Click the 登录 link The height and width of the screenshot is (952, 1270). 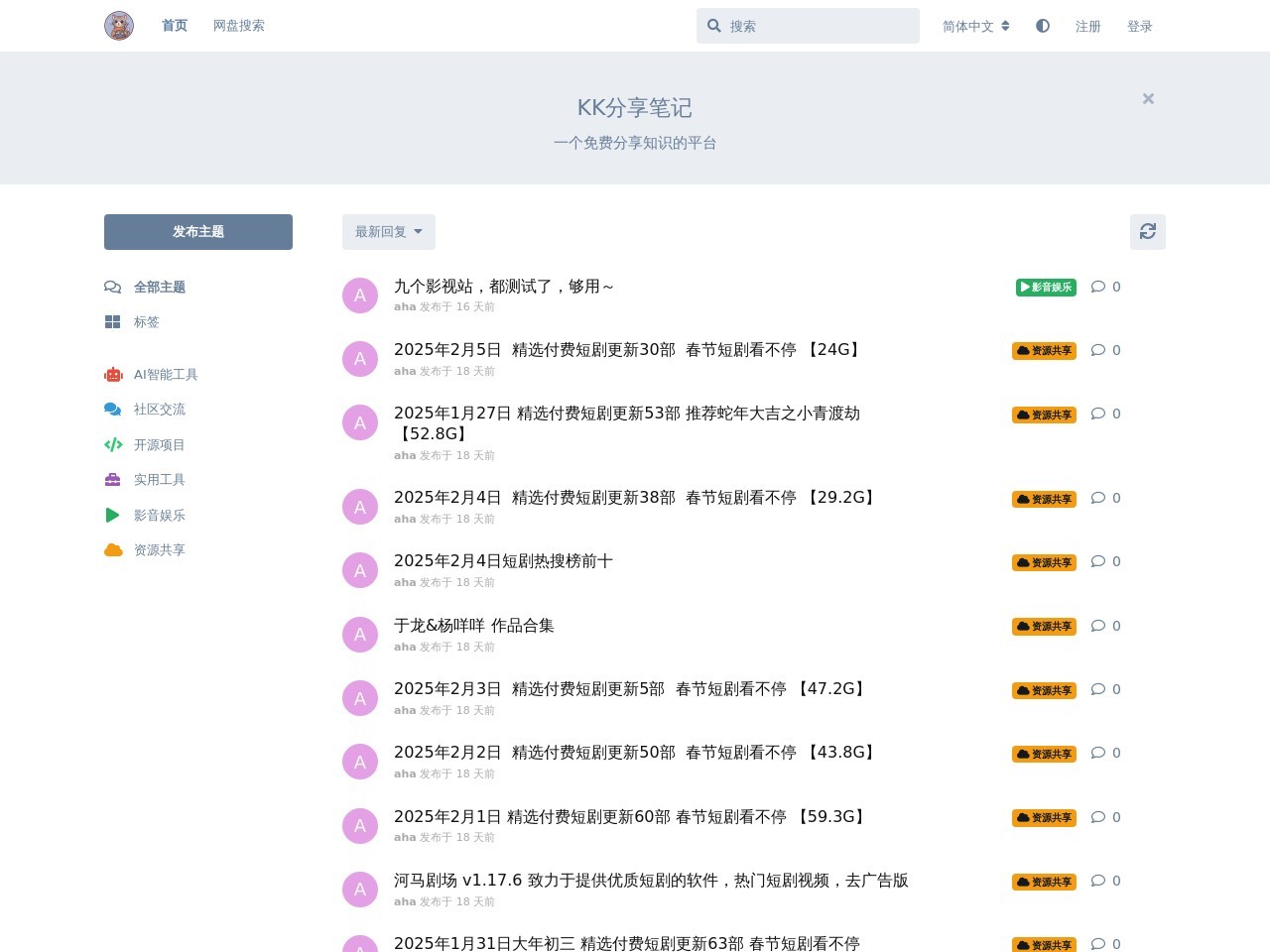point(1140,26)
